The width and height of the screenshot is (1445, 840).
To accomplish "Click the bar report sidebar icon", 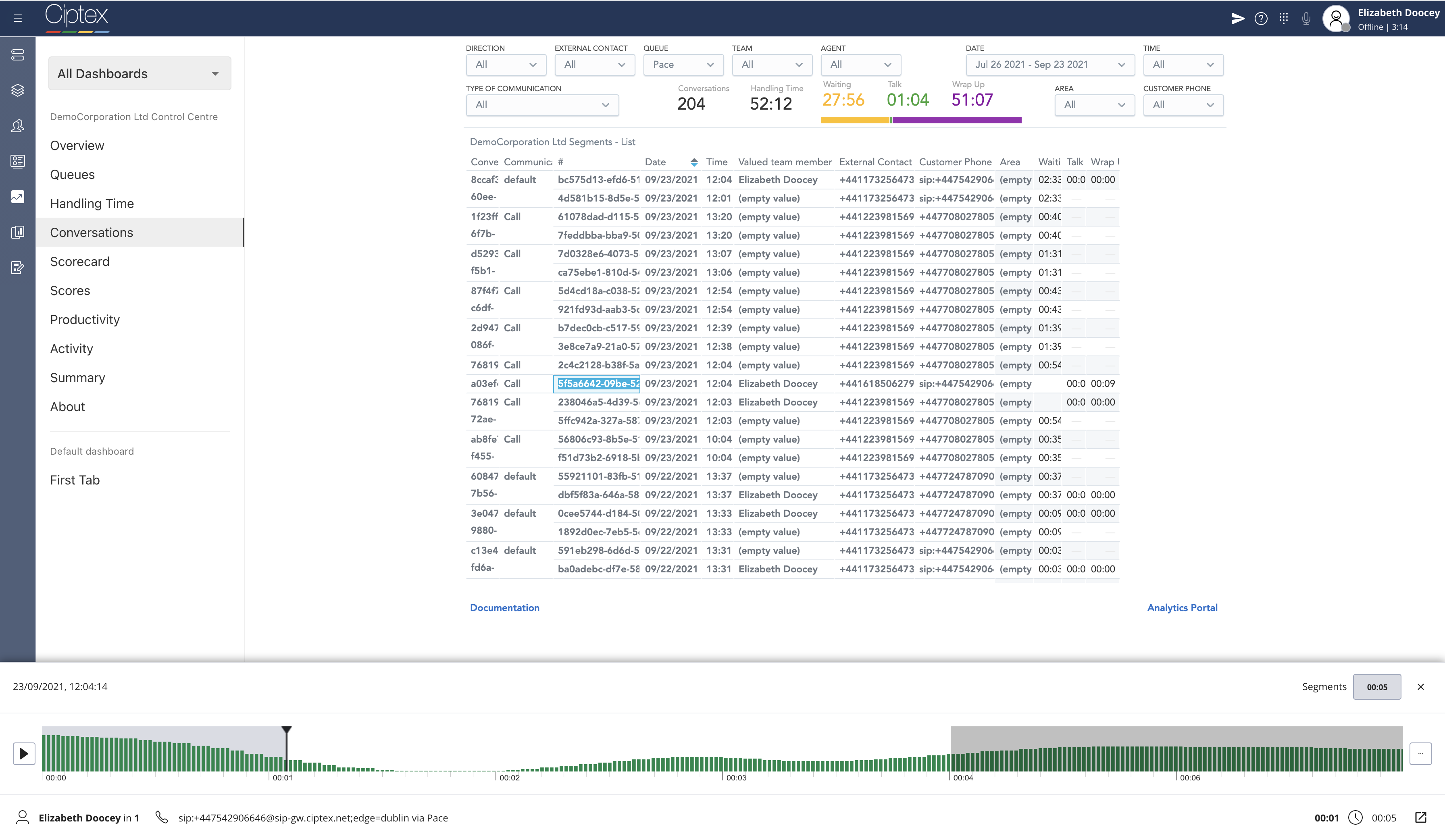I will 18,232.
